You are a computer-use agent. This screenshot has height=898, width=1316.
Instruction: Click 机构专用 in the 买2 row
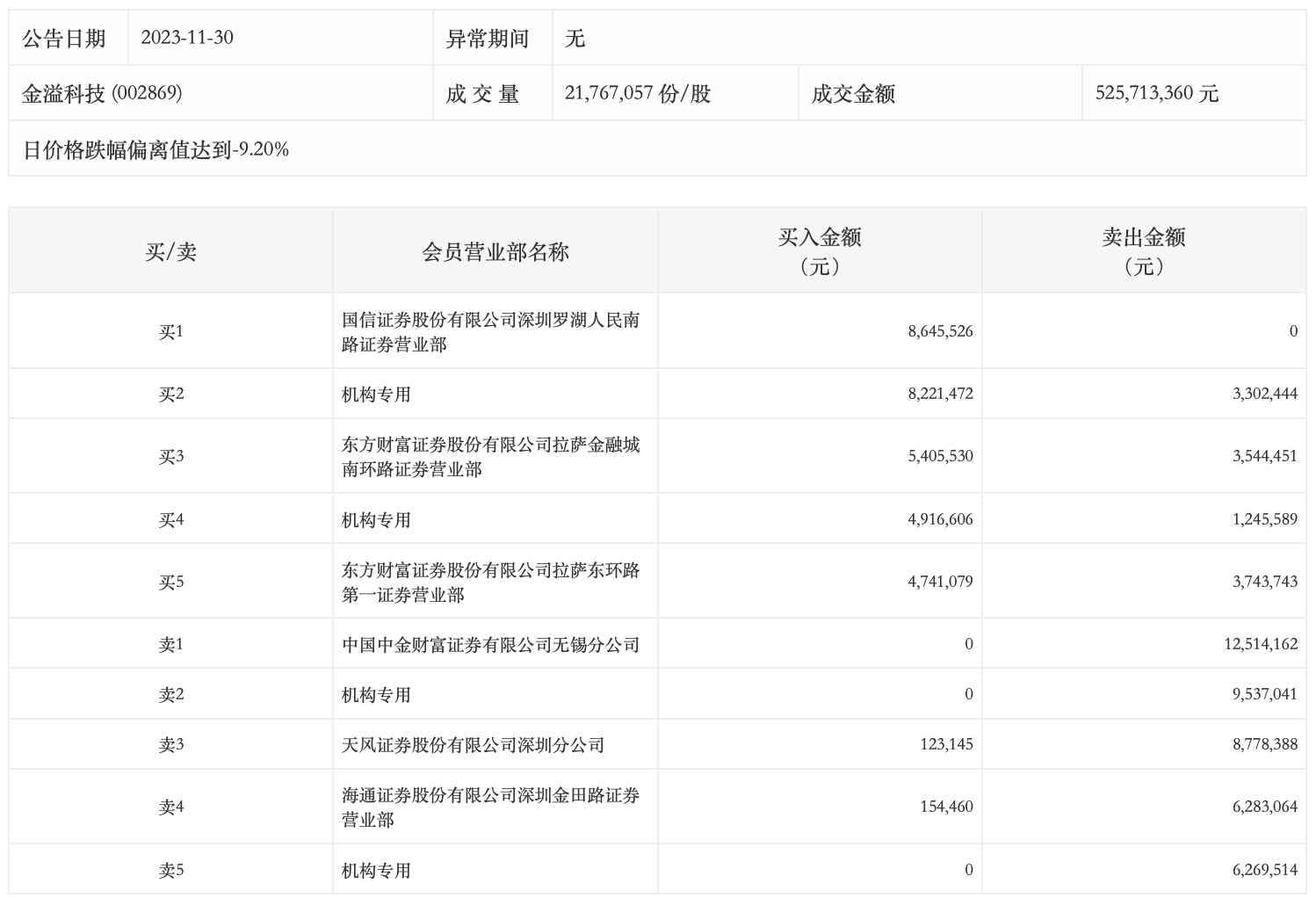[376, 395]
